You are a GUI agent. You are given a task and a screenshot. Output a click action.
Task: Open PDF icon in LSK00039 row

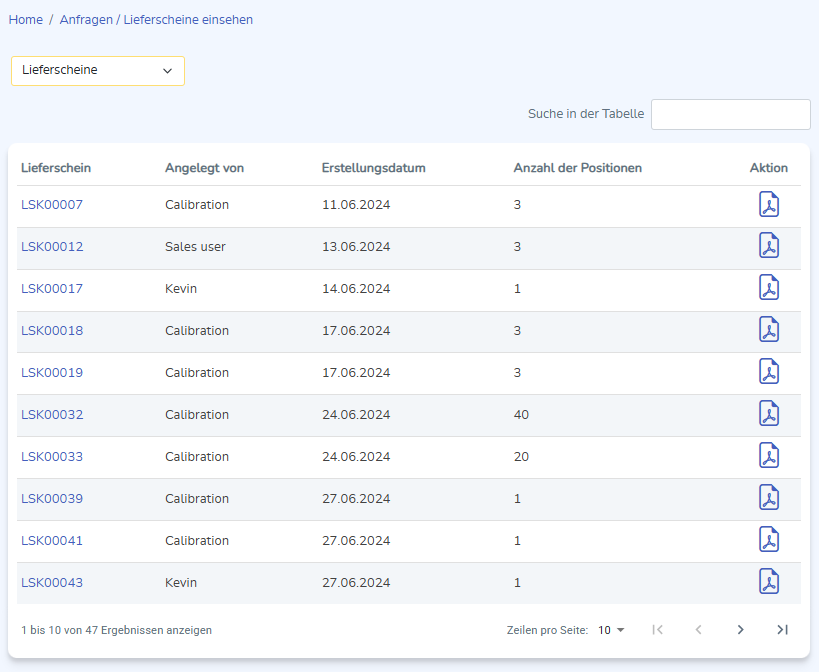[768, 499]
